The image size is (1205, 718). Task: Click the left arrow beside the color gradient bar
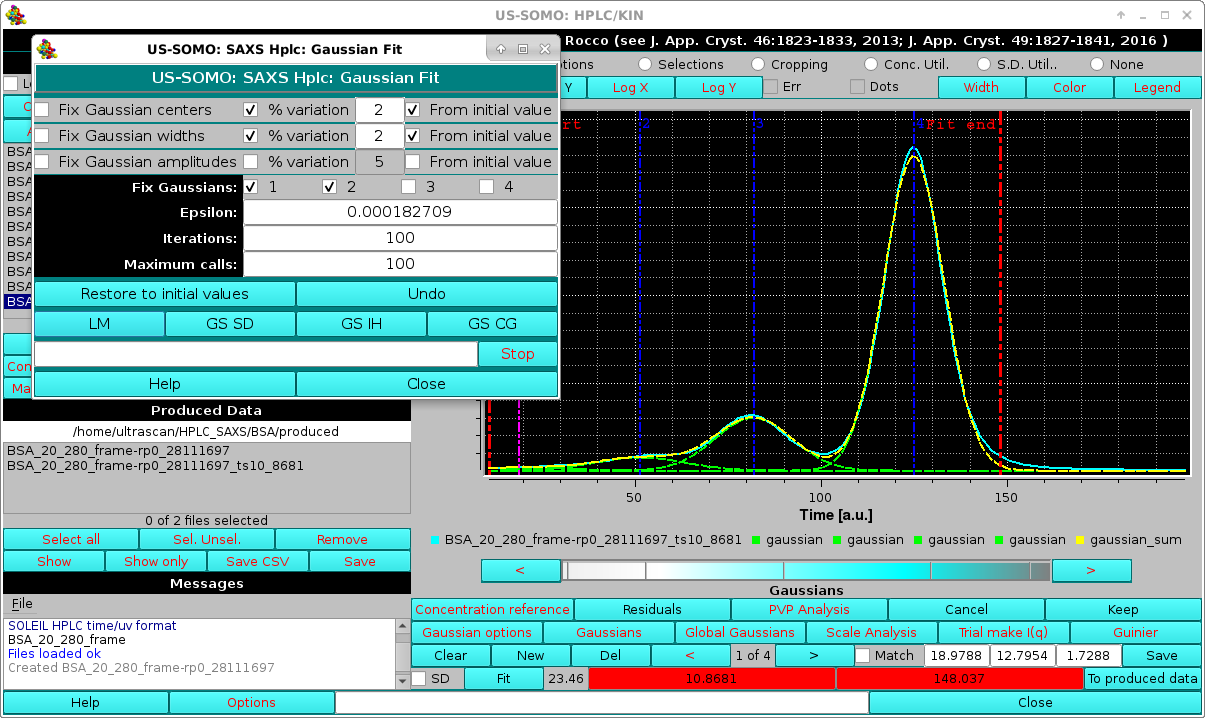pyautogui.click(x=520, y=570)
